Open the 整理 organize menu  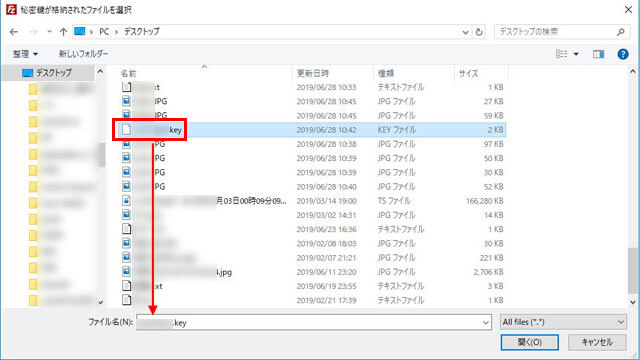point(25,54)
